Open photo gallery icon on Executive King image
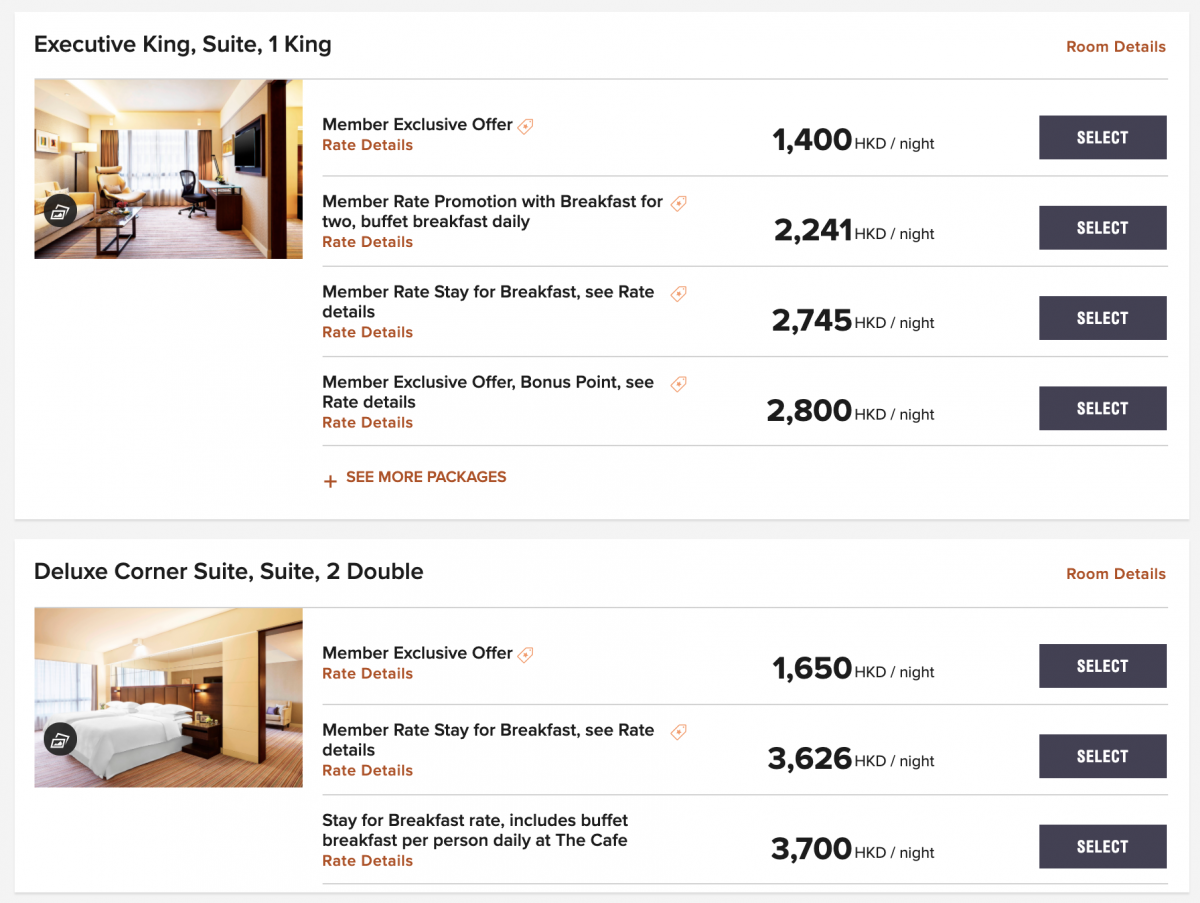 pos(60,211)
